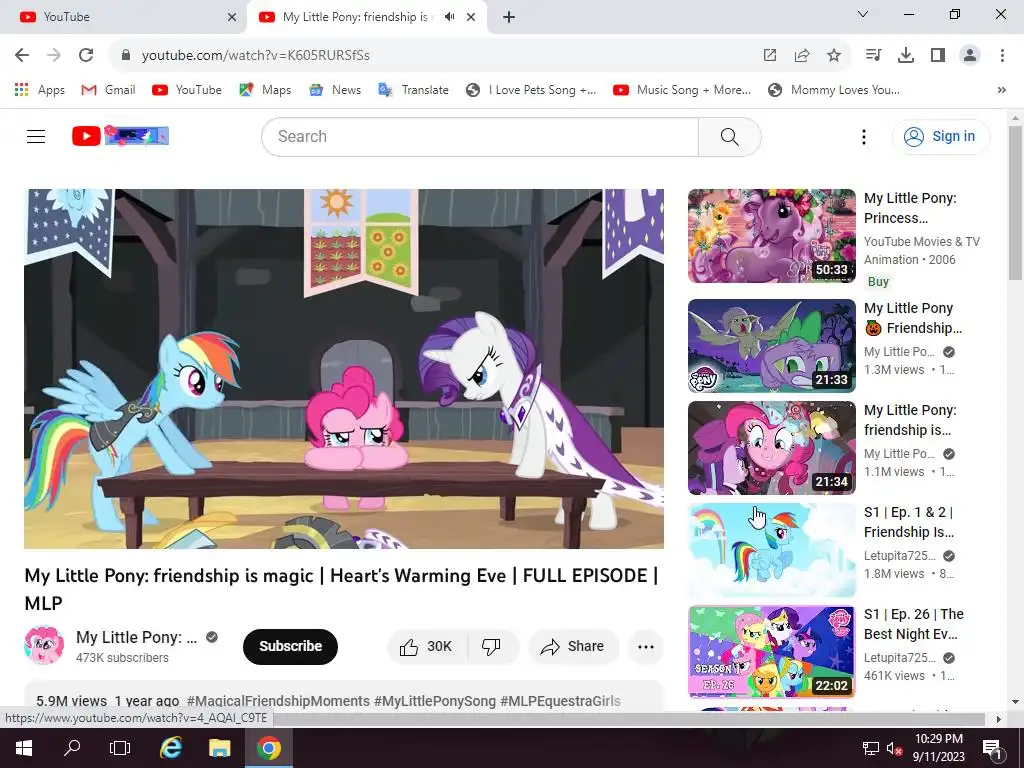Open the tab search dropdown chevron
This screenshot has width=1024, height=768.
click(x=863, y=14)
